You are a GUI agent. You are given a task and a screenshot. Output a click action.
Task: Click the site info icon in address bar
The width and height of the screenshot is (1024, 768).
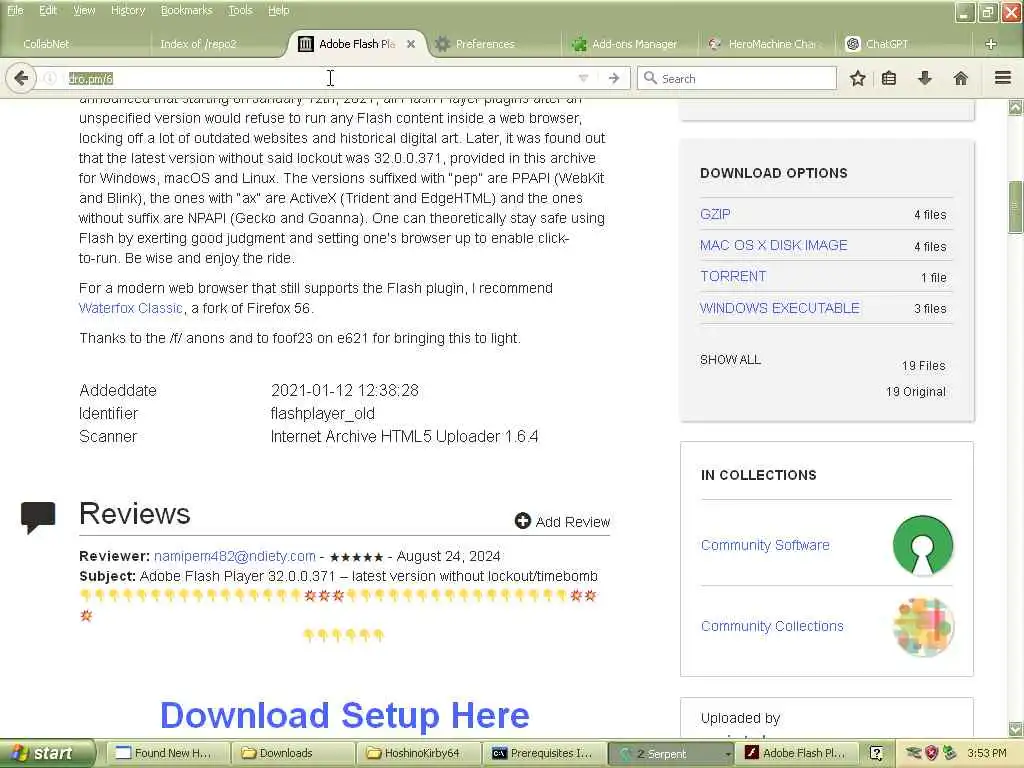coord(49,78)
